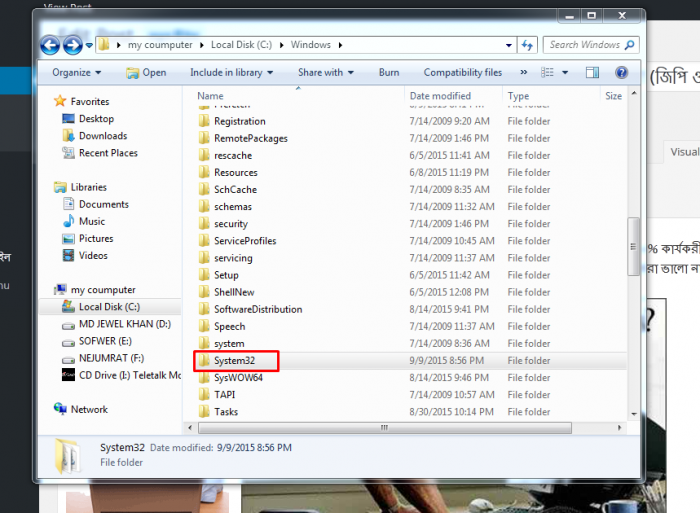
Task: Sort by the Type column header
Action: [x=518, y=96]
